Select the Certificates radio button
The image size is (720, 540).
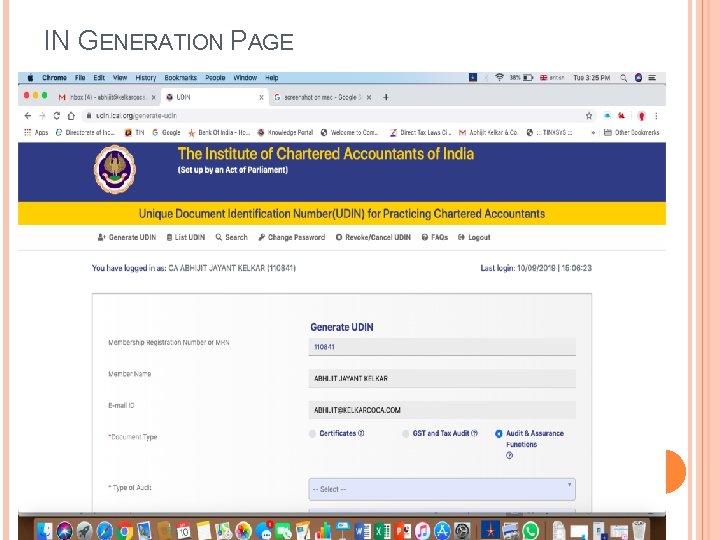point(312,433)
